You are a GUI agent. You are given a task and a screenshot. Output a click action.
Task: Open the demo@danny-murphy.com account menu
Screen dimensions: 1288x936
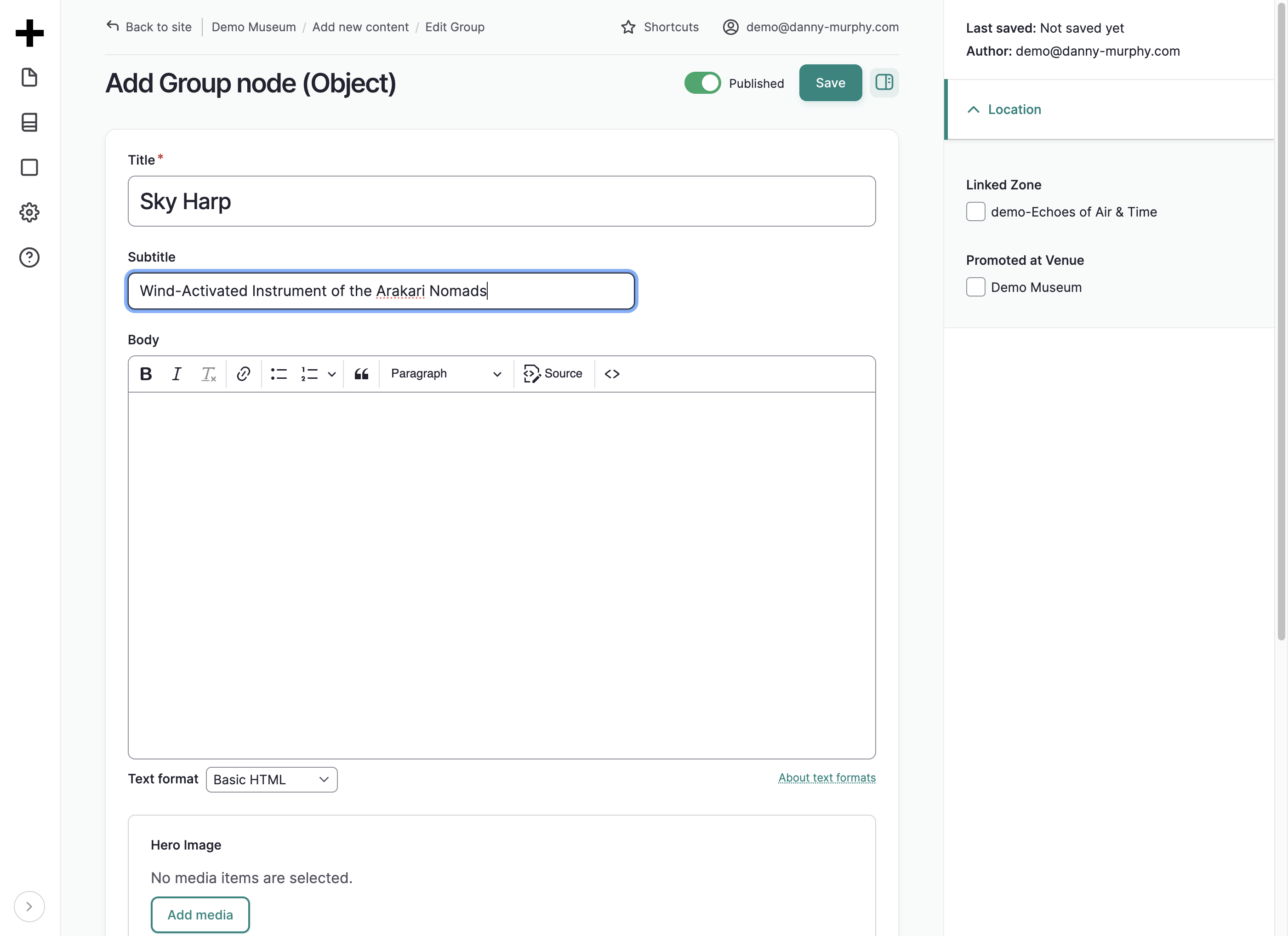[x=810, y=27]
